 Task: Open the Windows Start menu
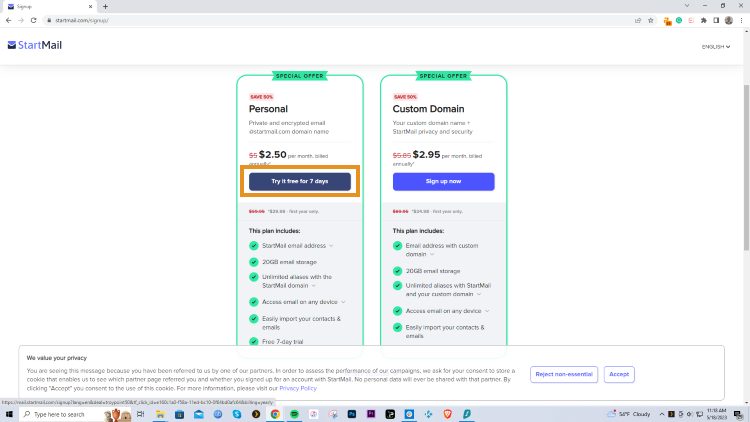9,414
